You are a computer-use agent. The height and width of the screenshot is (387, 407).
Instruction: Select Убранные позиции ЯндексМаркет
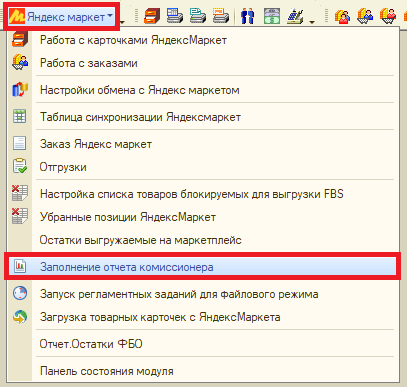203,217
